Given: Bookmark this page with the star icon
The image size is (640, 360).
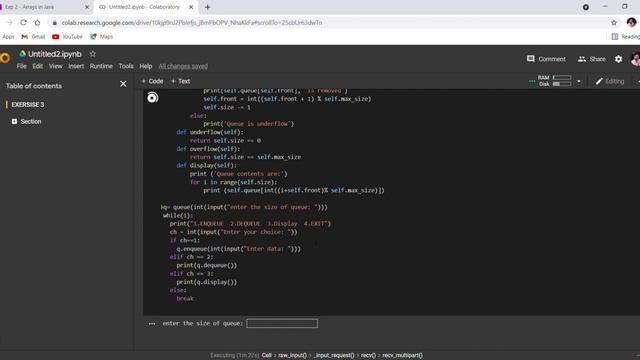Looking at the screenshot, I should pos(614,22).
